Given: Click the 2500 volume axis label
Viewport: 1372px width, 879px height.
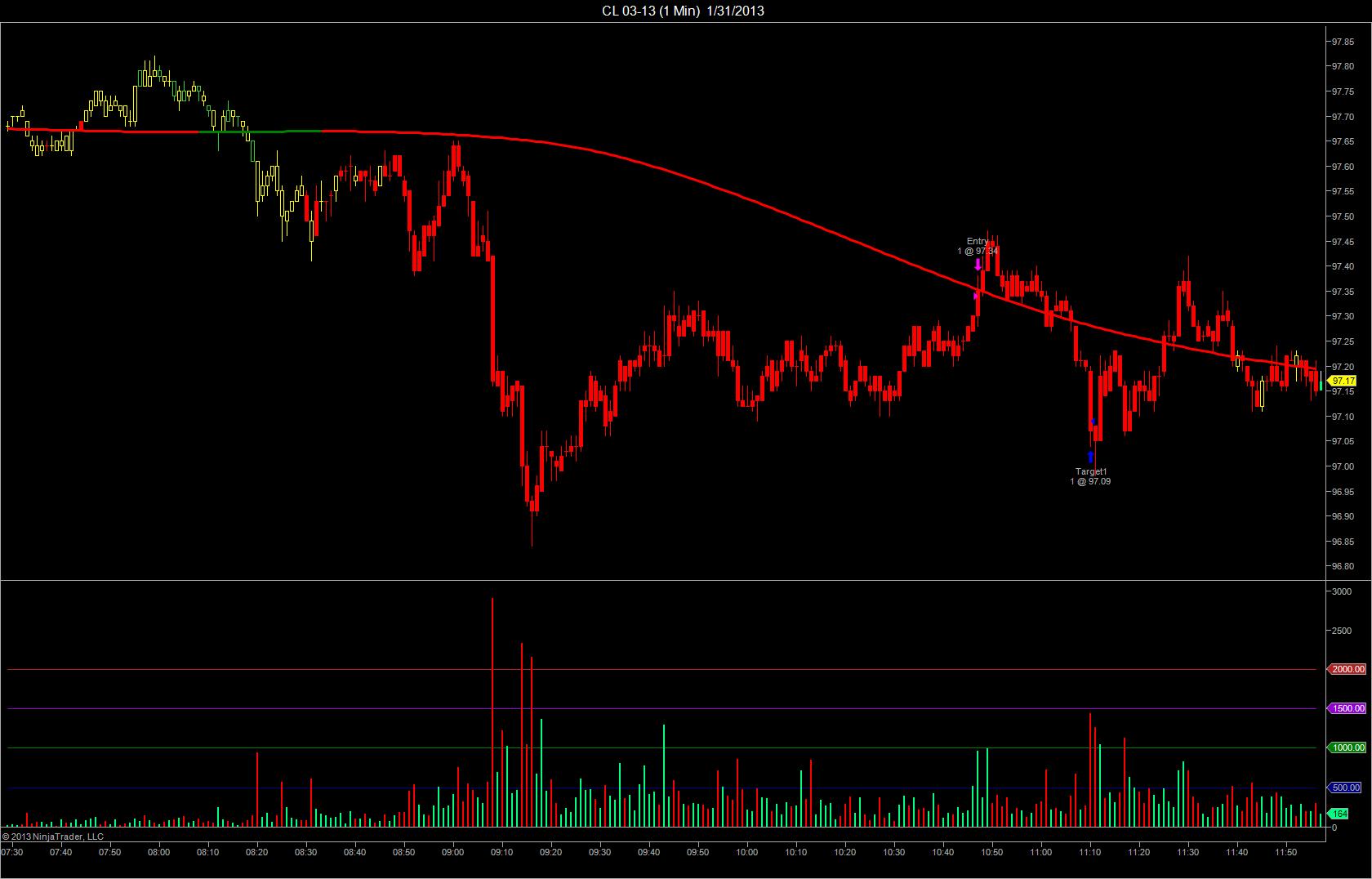Looking at the screenshot, I should click(x=1341, y=631).
